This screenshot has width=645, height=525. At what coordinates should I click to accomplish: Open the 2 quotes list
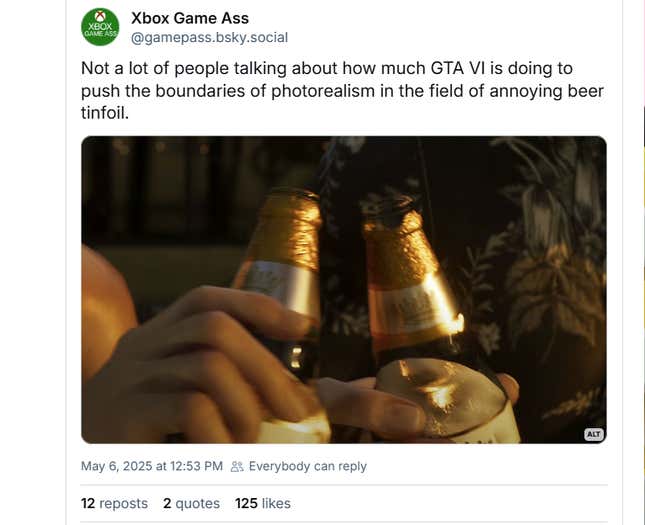(191, 503)
